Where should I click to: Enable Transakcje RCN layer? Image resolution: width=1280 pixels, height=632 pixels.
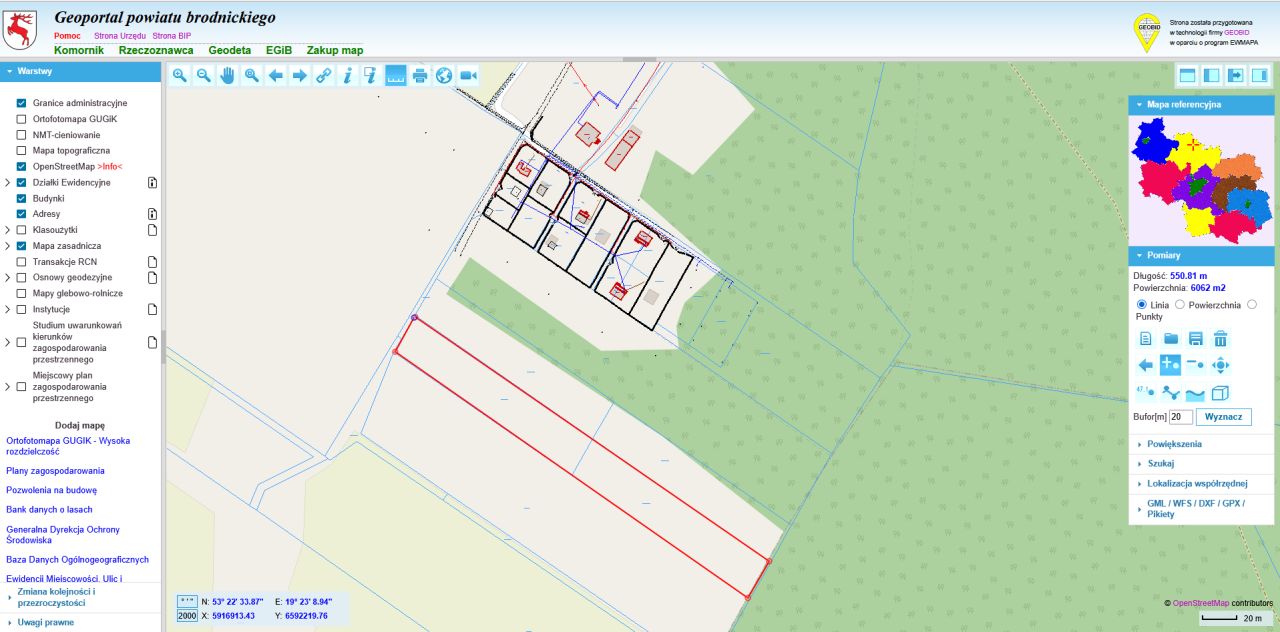pyautogui.click(x=21, y=262)
